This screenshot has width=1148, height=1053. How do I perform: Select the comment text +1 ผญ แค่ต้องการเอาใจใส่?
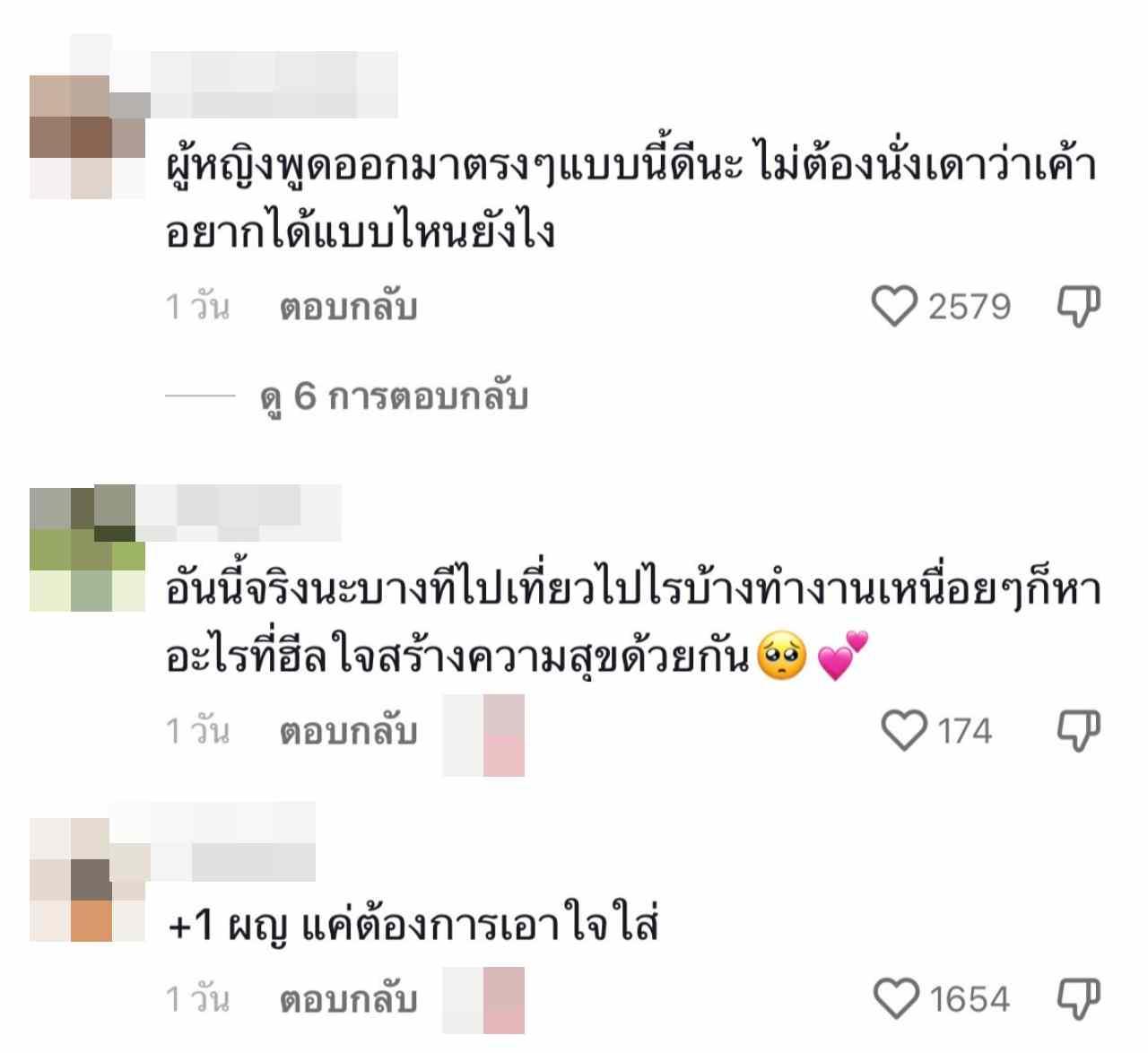(x=413, y=925)
